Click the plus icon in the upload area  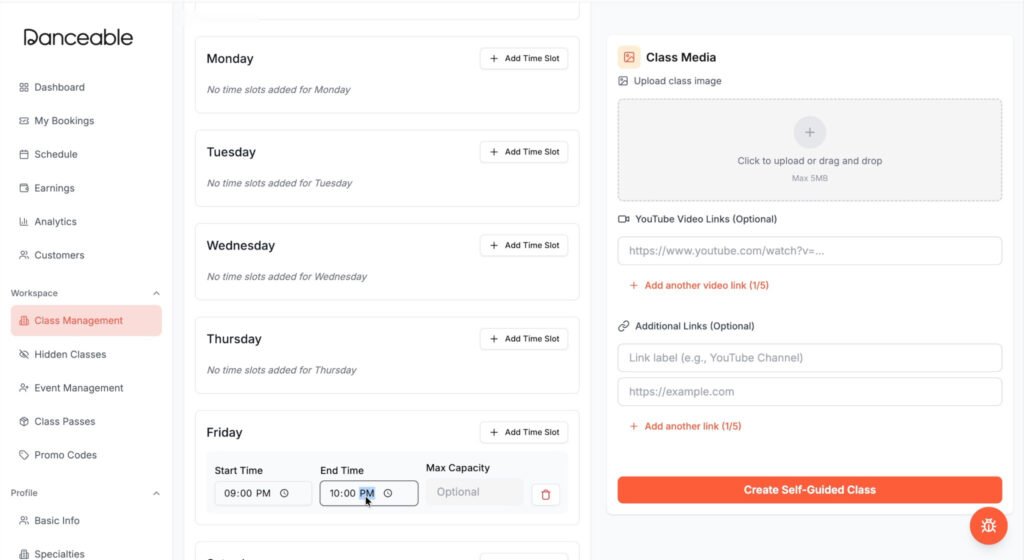click(x=810, y=132)
